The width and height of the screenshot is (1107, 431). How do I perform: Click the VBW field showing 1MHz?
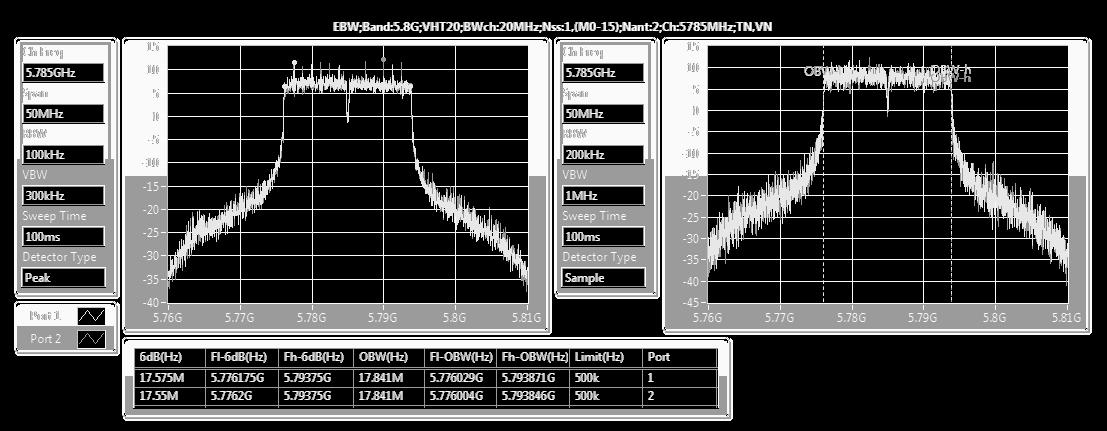604,195
